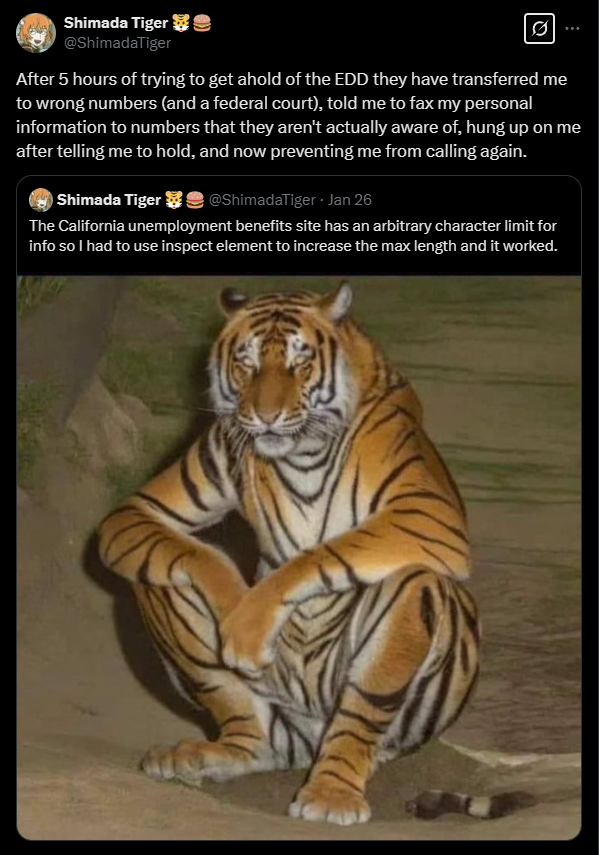The width and height of the screenshot is (599, 855).
Task: Click the small avatar in the quoted post
Action: (40, 200)
